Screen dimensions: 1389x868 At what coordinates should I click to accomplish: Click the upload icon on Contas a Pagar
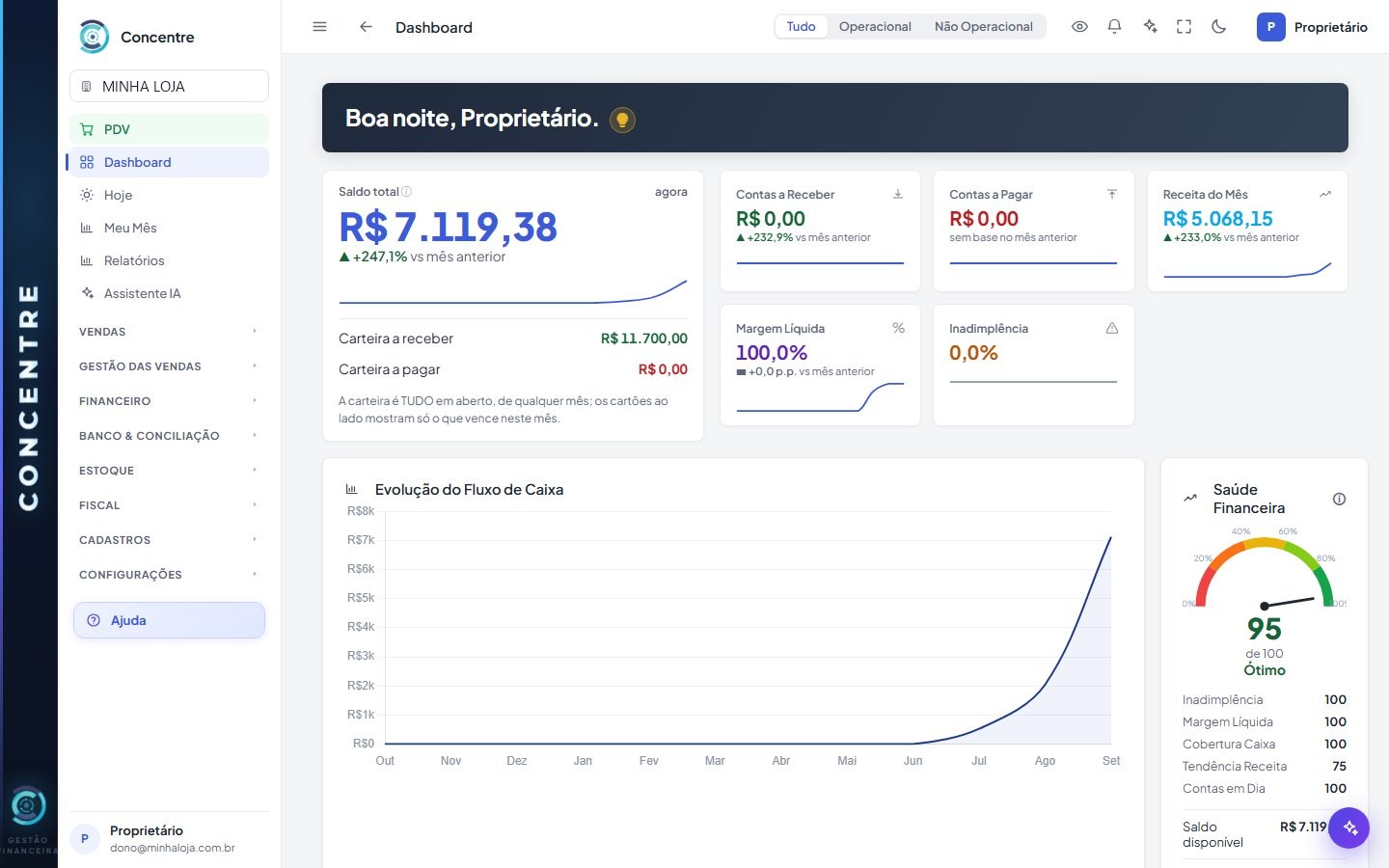click(1111, 194)
